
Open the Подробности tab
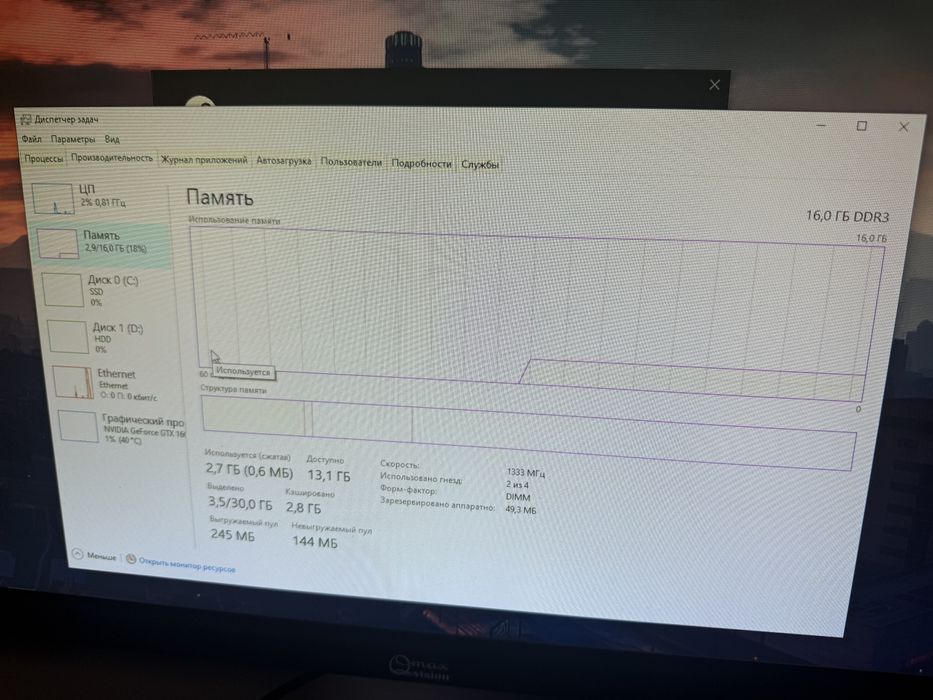(421, 164)
